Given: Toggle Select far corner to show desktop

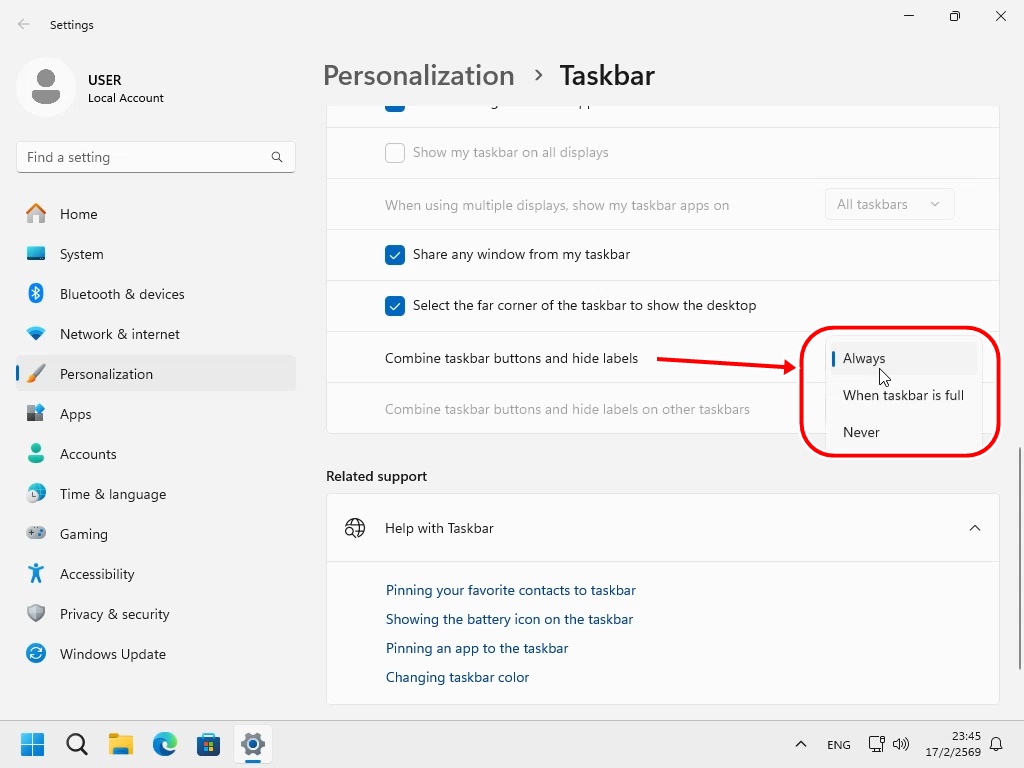Looking at the screenshot, I should tap(395, 306).
